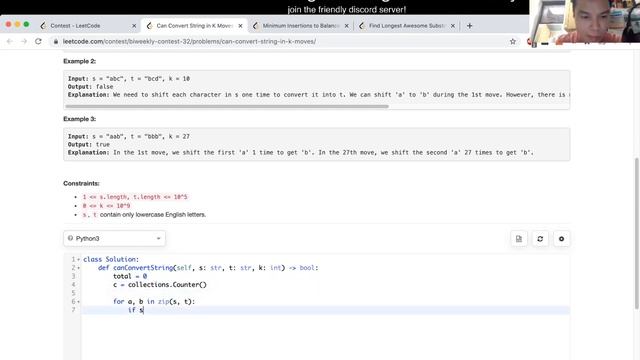Click 'c = collections.Counter()' line
The image size is (640, 360).
click(x=160, y=285)
